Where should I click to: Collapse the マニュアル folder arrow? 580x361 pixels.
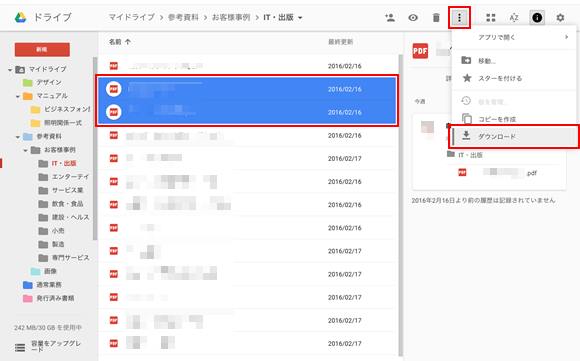tap(17, 97)
